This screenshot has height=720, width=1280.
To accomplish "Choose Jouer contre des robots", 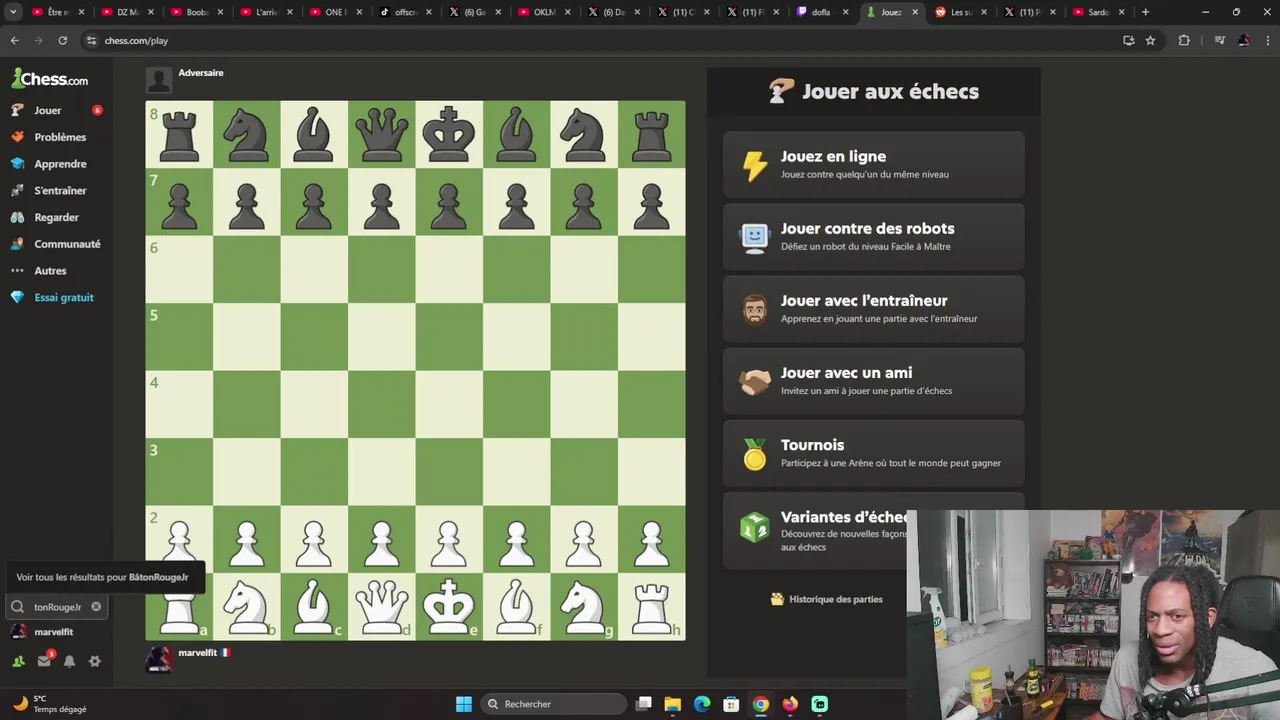I will click(x=874, y=237).
